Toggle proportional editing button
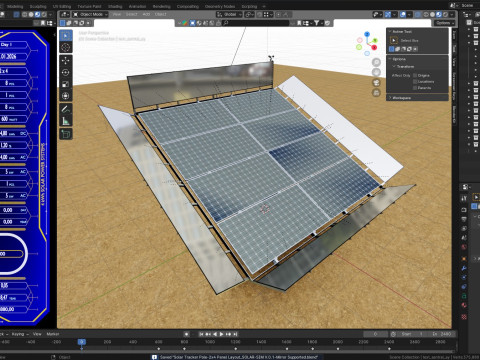The height and width of the screenshot is (360, 480). tap(278, 14)
